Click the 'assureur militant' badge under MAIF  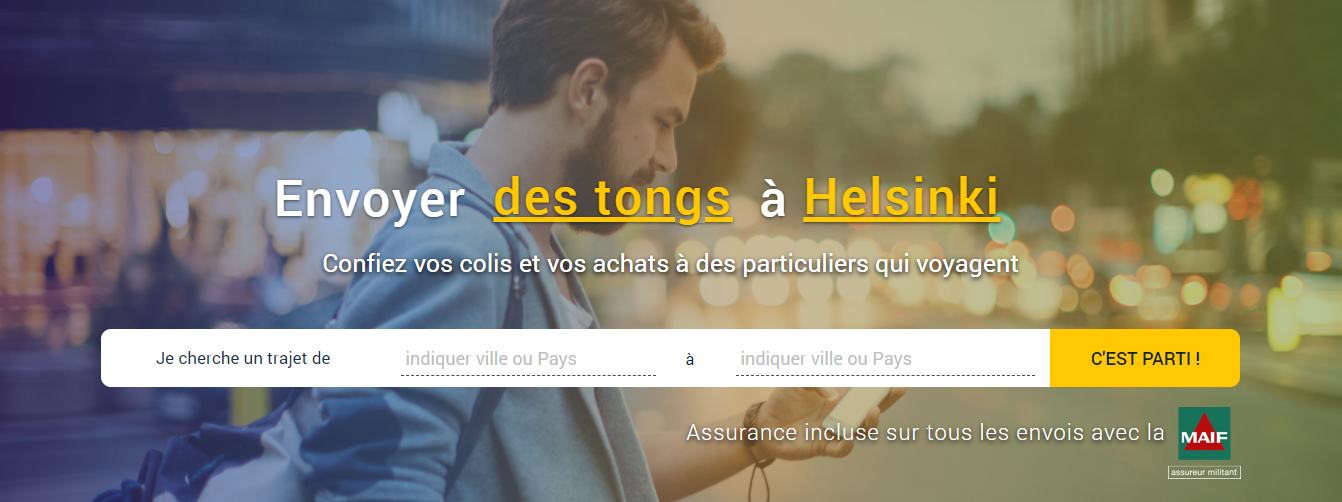pos(1204,472)
